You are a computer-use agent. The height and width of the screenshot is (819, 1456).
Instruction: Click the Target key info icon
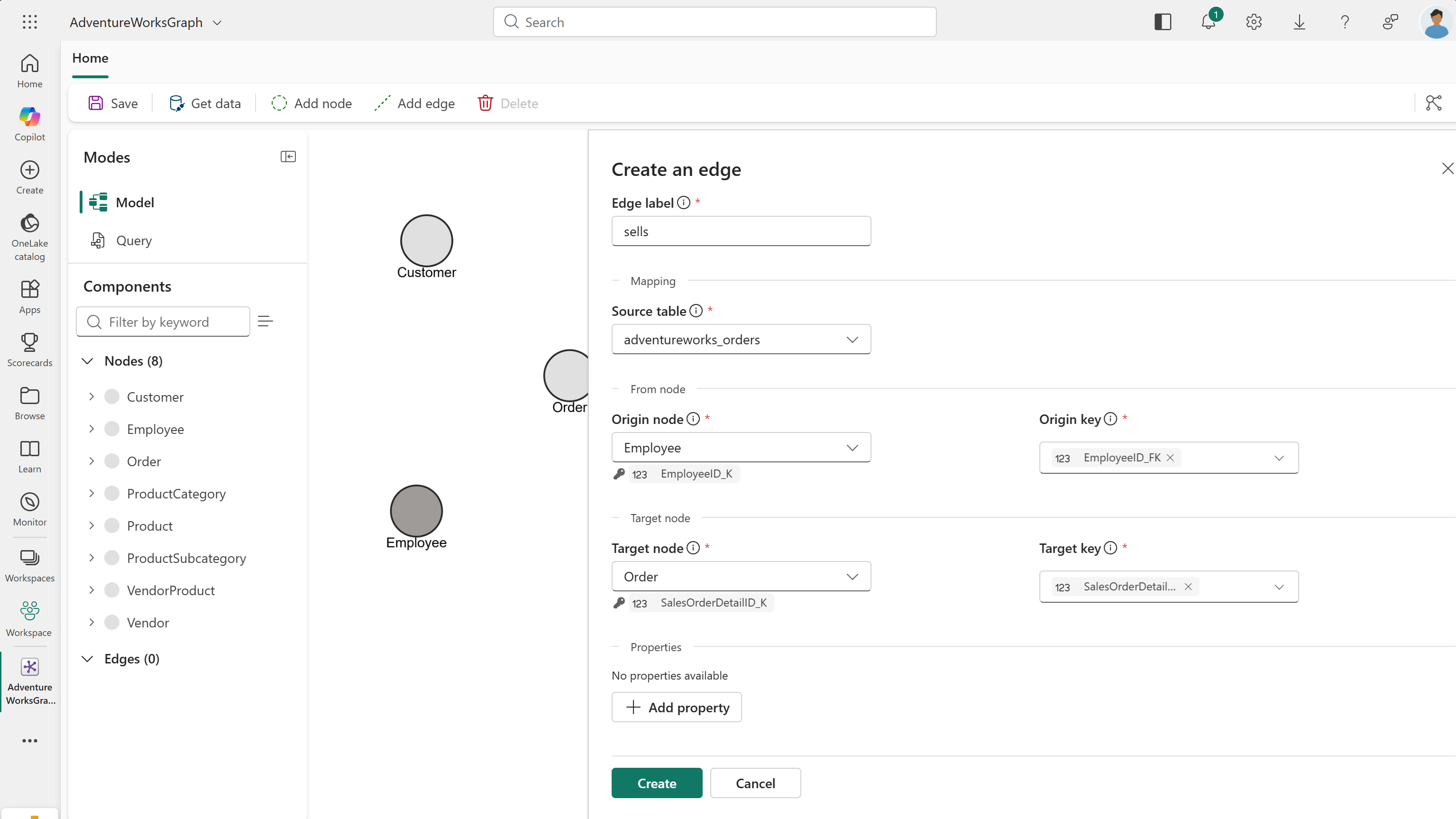(1111, 548)
